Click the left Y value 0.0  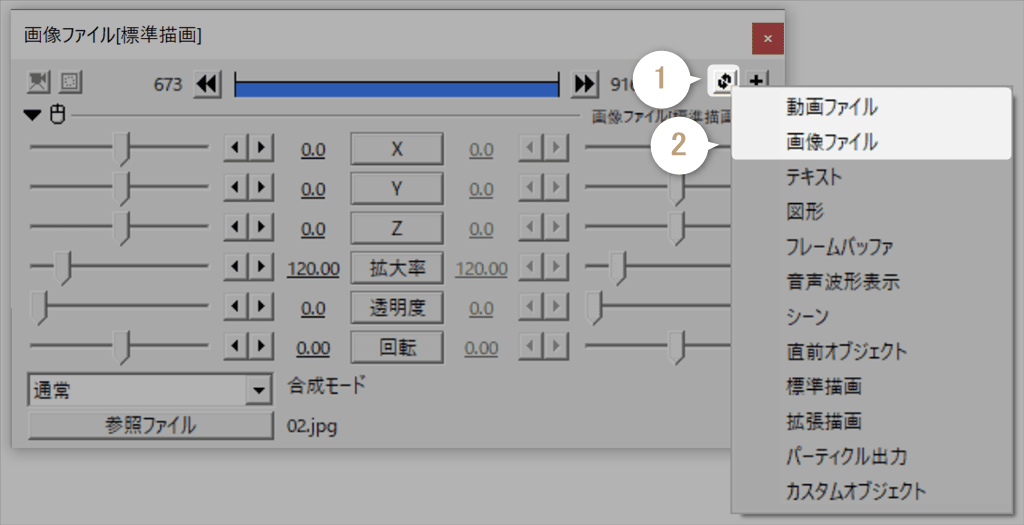(x=313, y=190)
